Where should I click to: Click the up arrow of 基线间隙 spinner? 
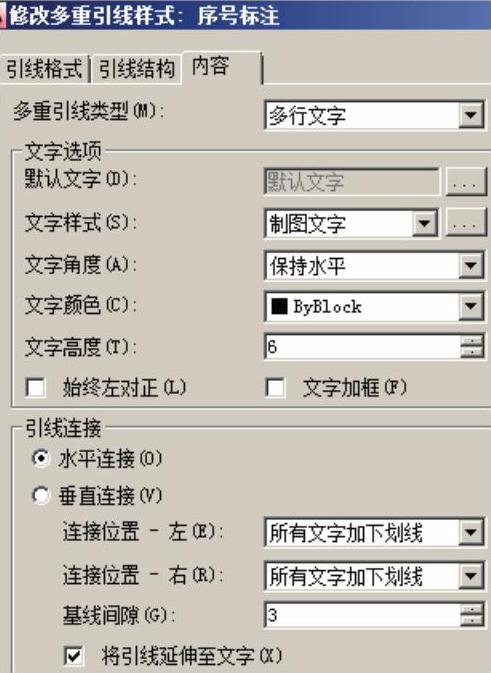coord(473,609)
